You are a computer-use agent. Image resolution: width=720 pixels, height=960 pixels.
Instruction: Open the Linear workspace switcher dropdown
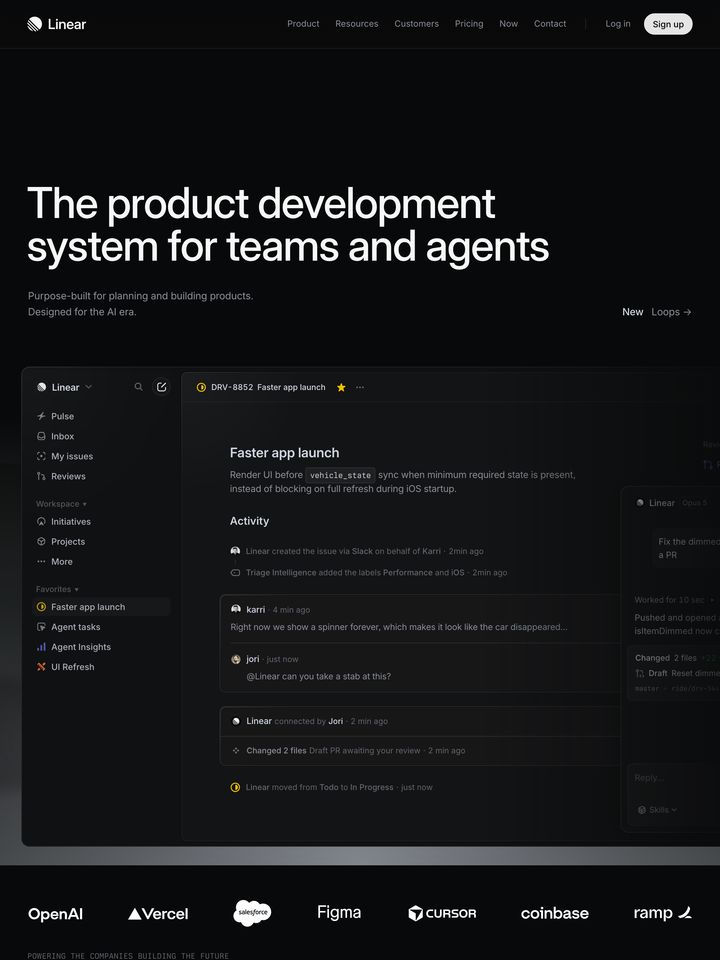coord(64,387)
